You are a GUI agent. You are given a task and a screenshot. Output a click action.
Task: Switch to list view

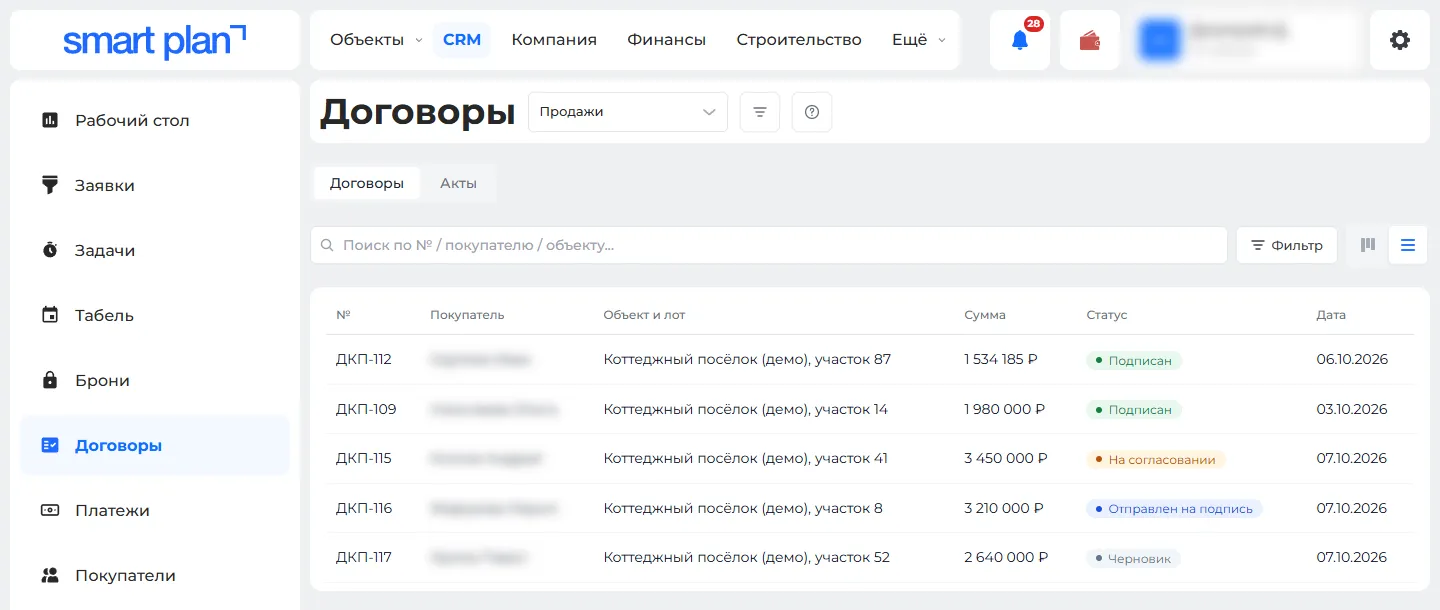pos(1408,245)
